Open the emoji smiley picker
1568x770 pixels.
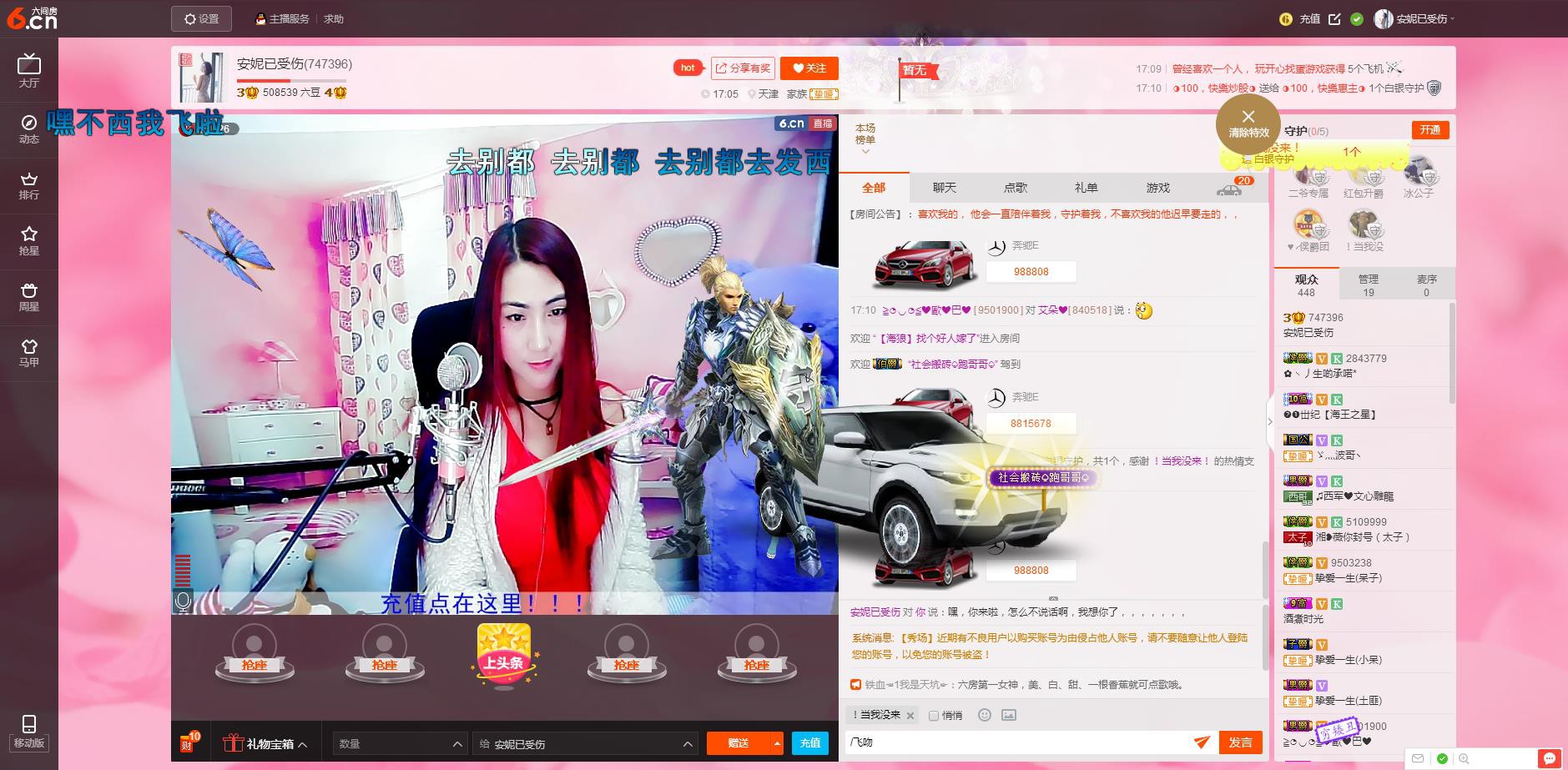click(x=985, y=715)
